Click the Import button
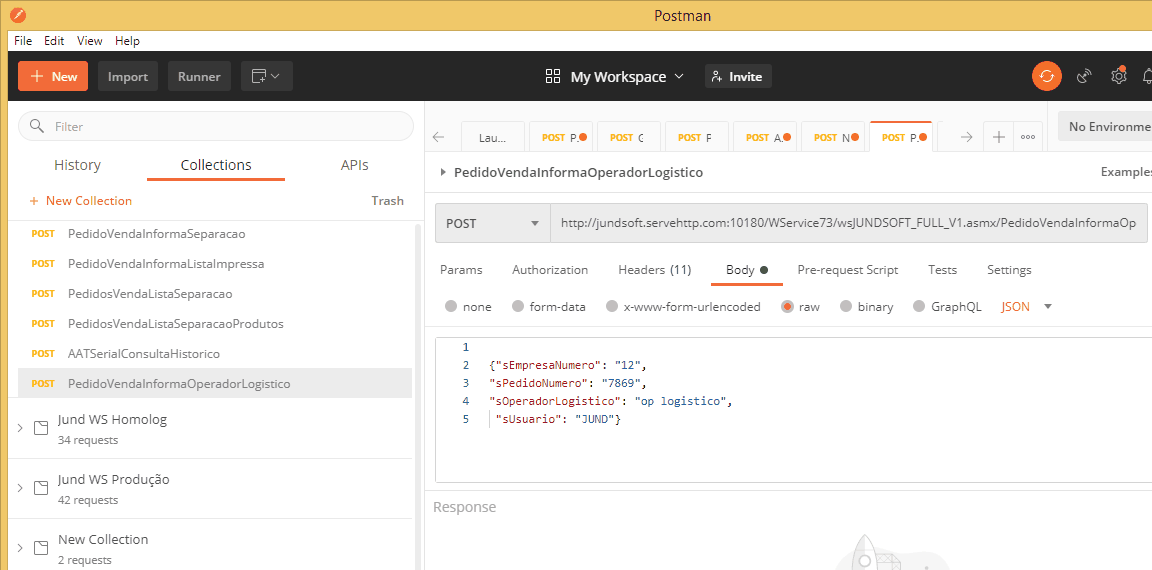 [x=128, y=76]
